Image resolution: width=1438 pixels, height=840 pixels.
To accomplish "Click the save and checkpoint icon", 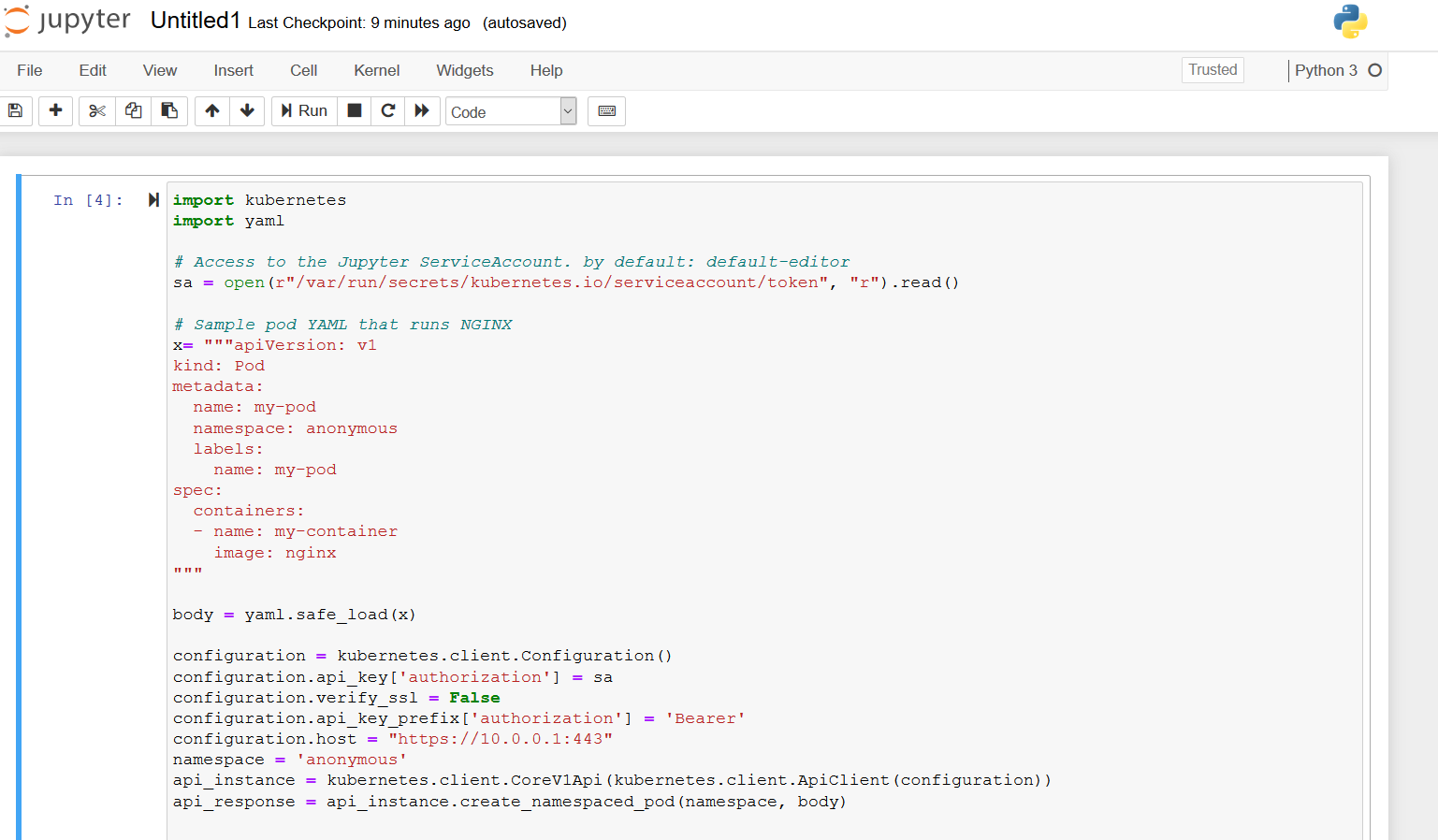I will (16, 111).
